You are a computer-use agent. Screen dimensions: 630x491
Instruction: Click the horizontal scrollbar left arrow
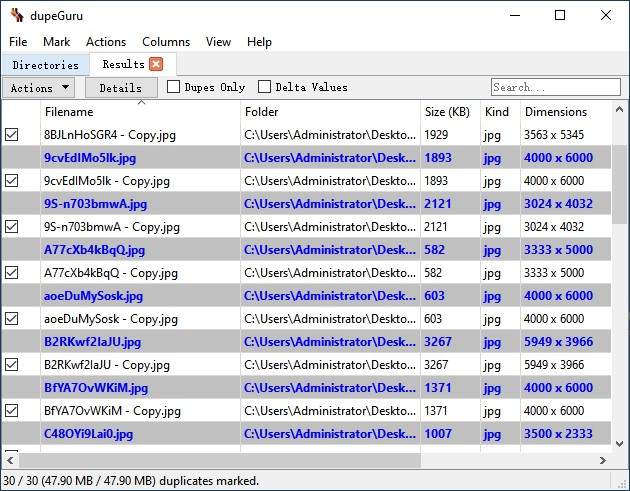point(10,459)
